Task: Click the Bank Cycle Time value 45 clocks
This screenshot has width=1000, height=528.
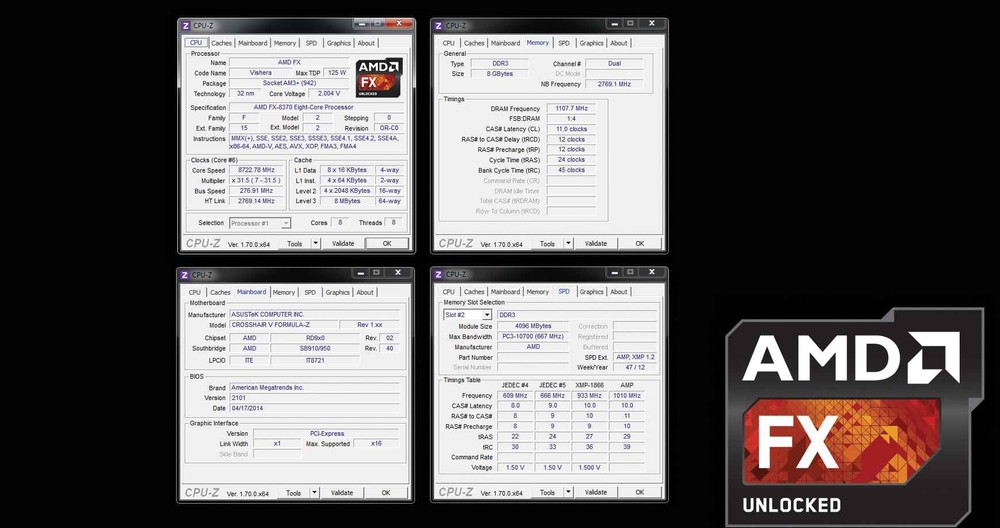Action: [x=571, y=170]
